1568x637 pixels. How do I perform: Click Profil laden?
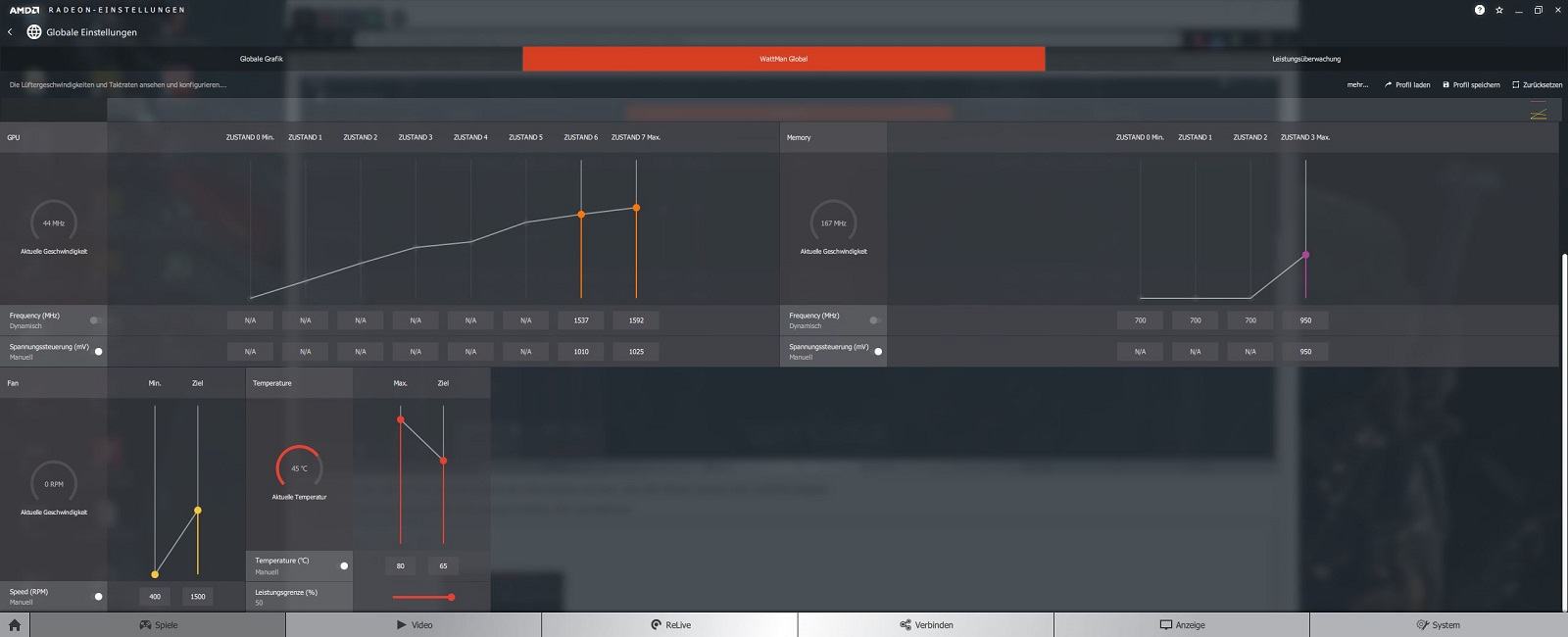[x=1407, y=85]
